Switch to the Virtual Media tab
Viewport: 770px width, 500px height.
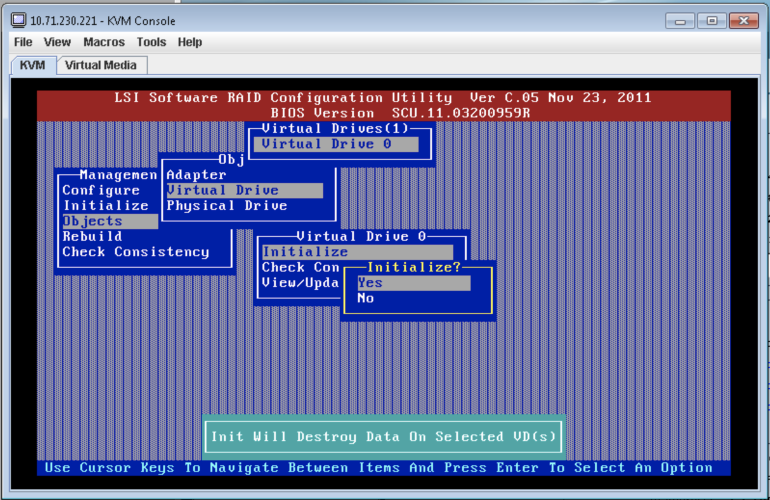pyautogui.click(x=101, y=65)
